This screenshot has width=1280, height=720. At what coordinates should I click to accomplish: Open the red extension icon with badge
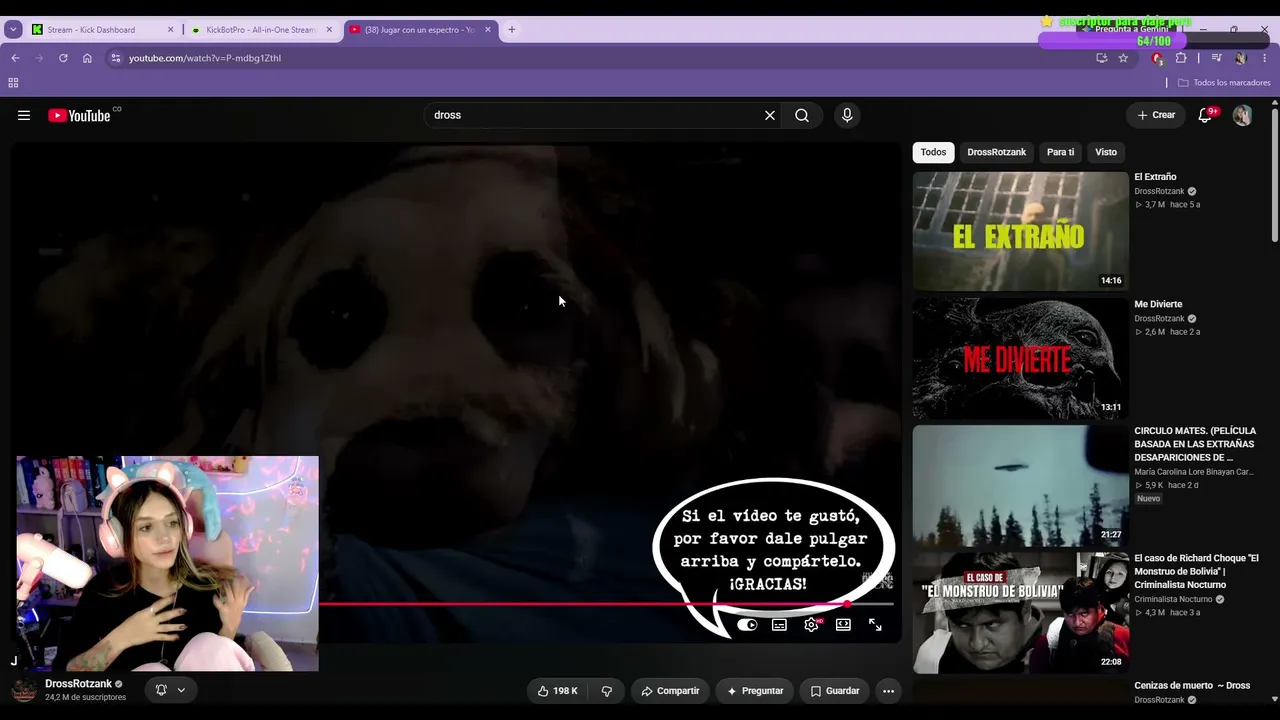[1157, 58]
